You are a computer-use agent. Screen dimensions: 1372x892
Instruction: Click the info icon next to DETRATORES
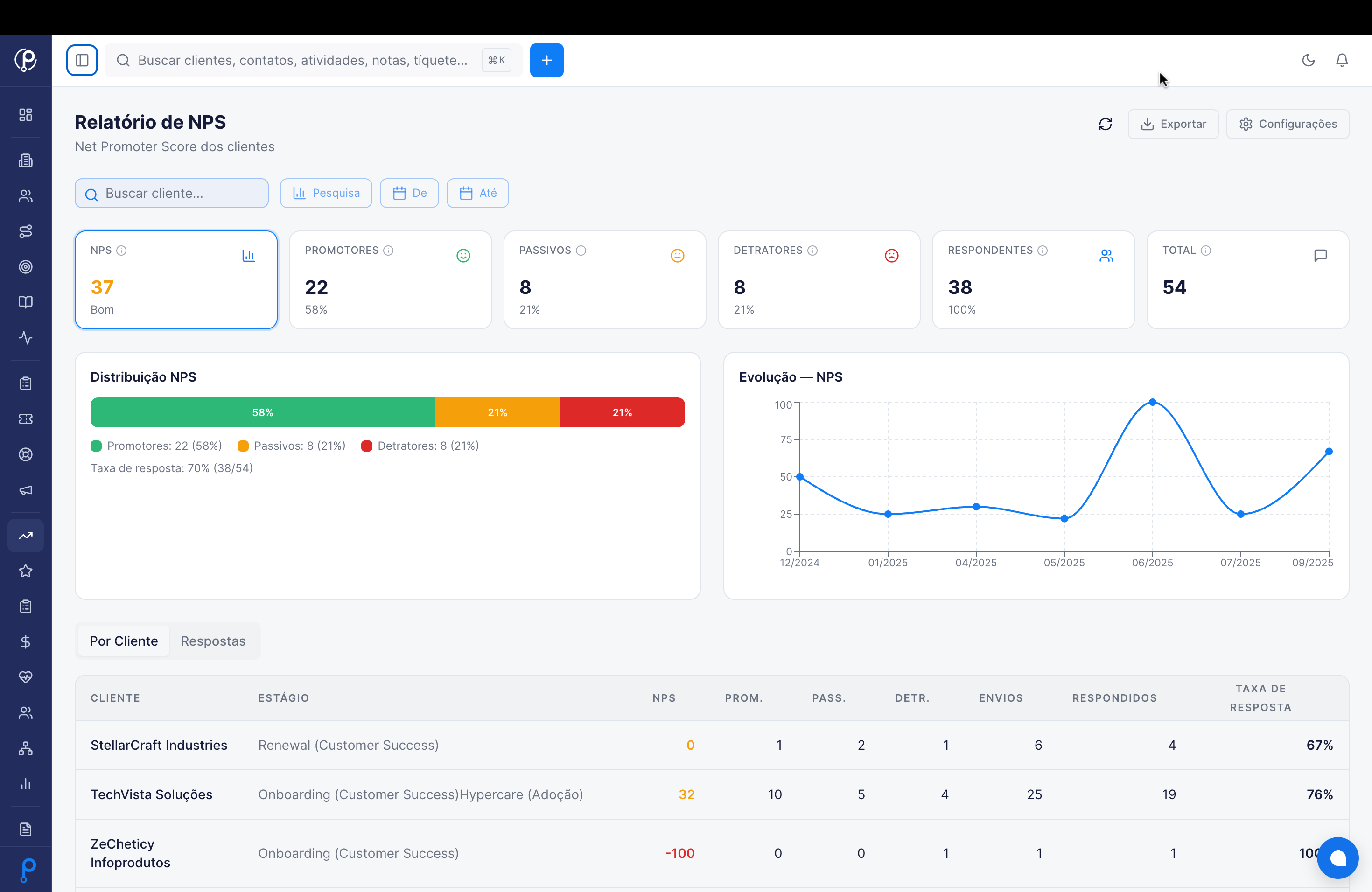tap(812, 250)
